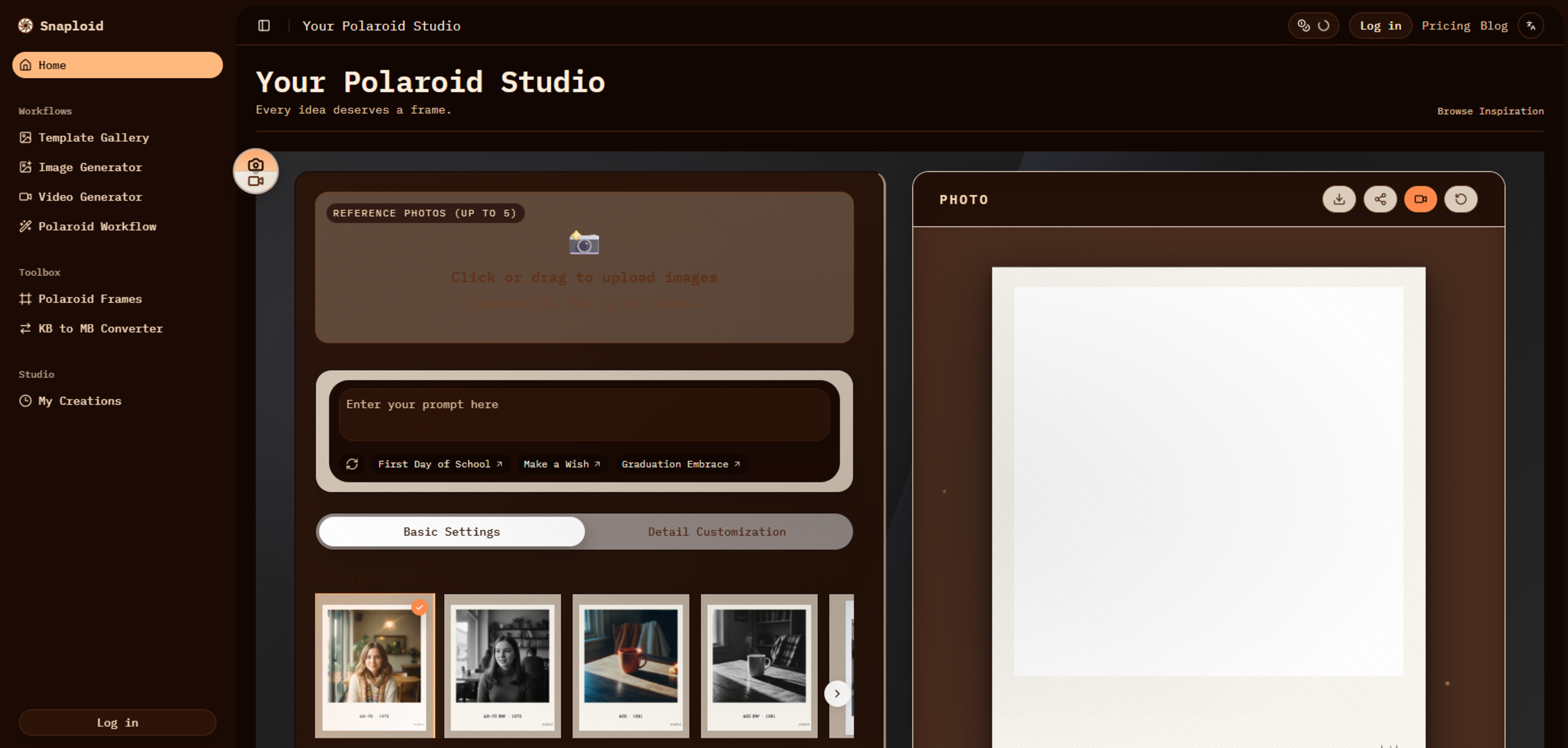Refresh the prompt suggestions icon
The height and width of the screenshot is (748, 1568).
point(352,464)
